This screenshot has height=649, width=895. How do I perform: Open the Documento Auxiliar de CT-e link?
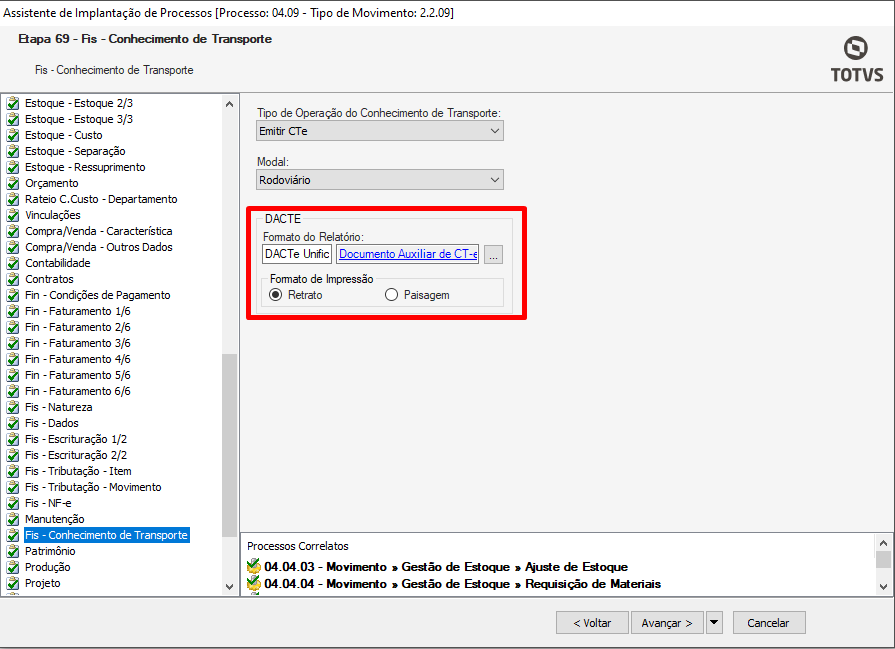click(408, 254)
